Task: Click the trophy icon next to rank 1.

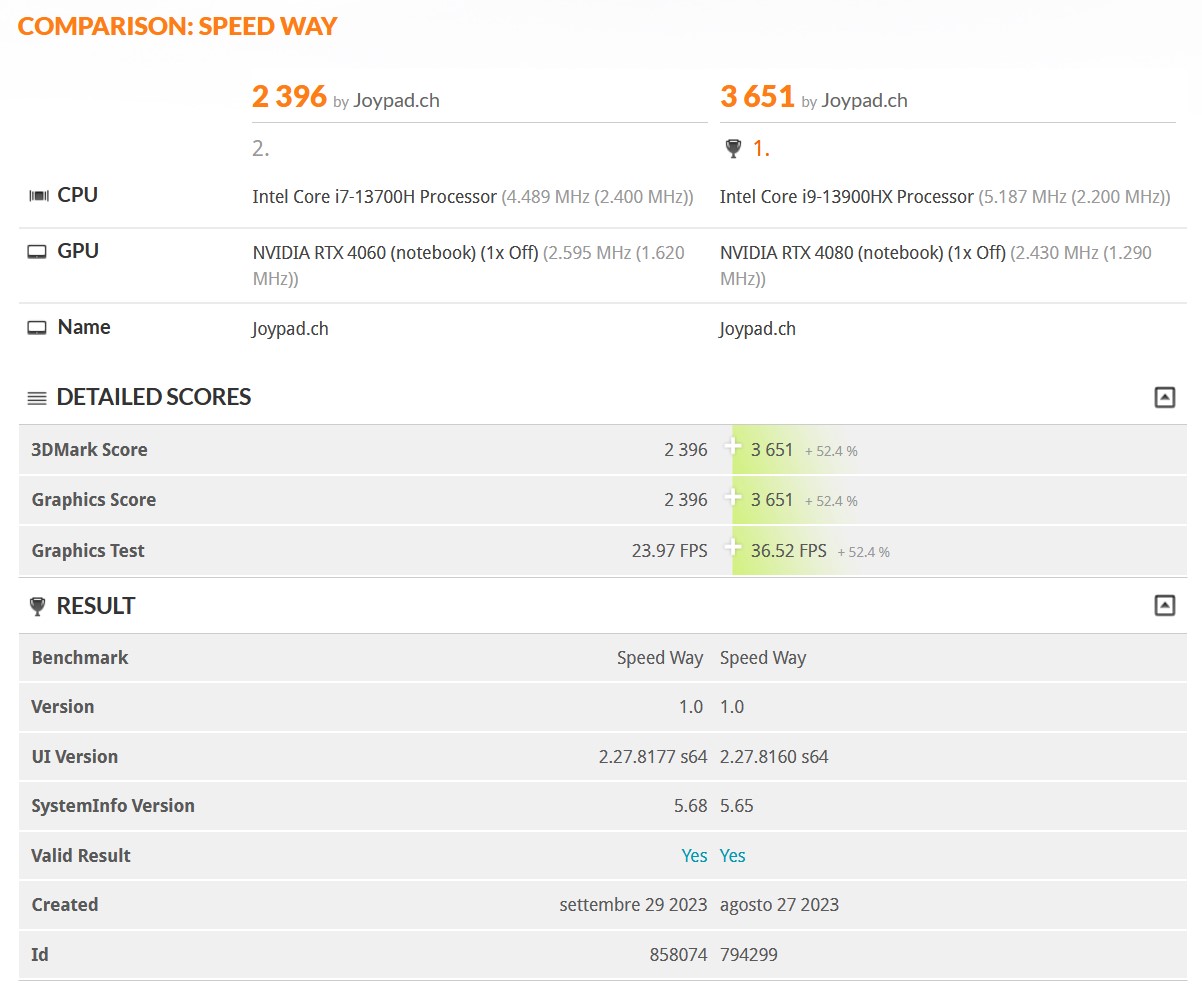Action: click(x=733, y=149)
